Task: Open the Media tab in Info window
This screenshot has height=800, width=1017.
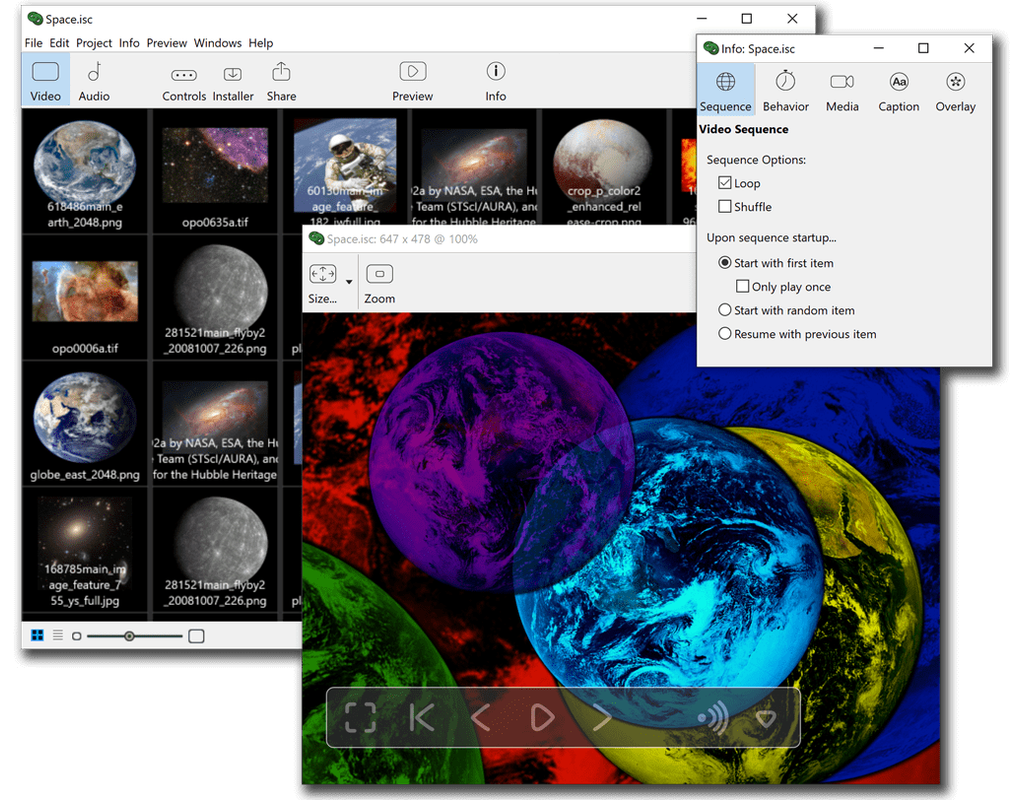Action: pos(842,91)
